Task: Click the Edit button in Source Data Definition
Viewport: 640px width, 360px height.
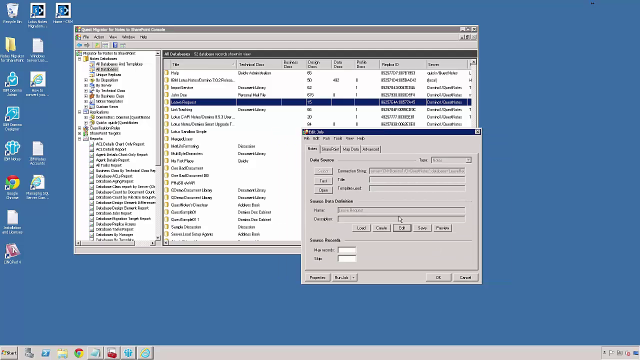Action: 402,228
